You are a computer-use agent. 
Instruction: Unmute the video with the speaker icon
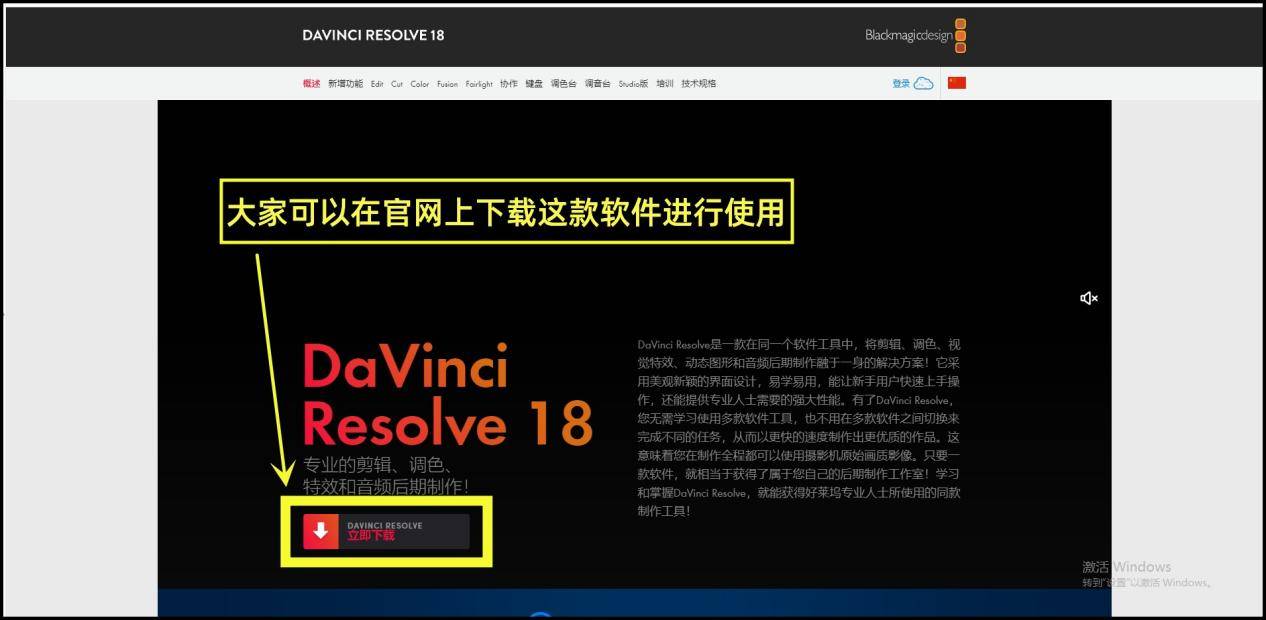[x=1089, y=298]
